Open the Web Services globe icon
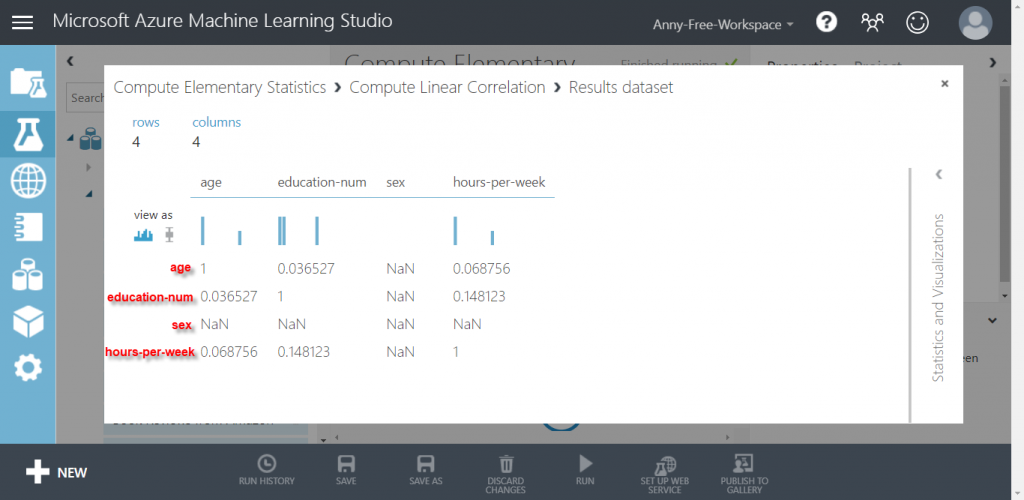The image size is (1024, 500). point(28,181)
